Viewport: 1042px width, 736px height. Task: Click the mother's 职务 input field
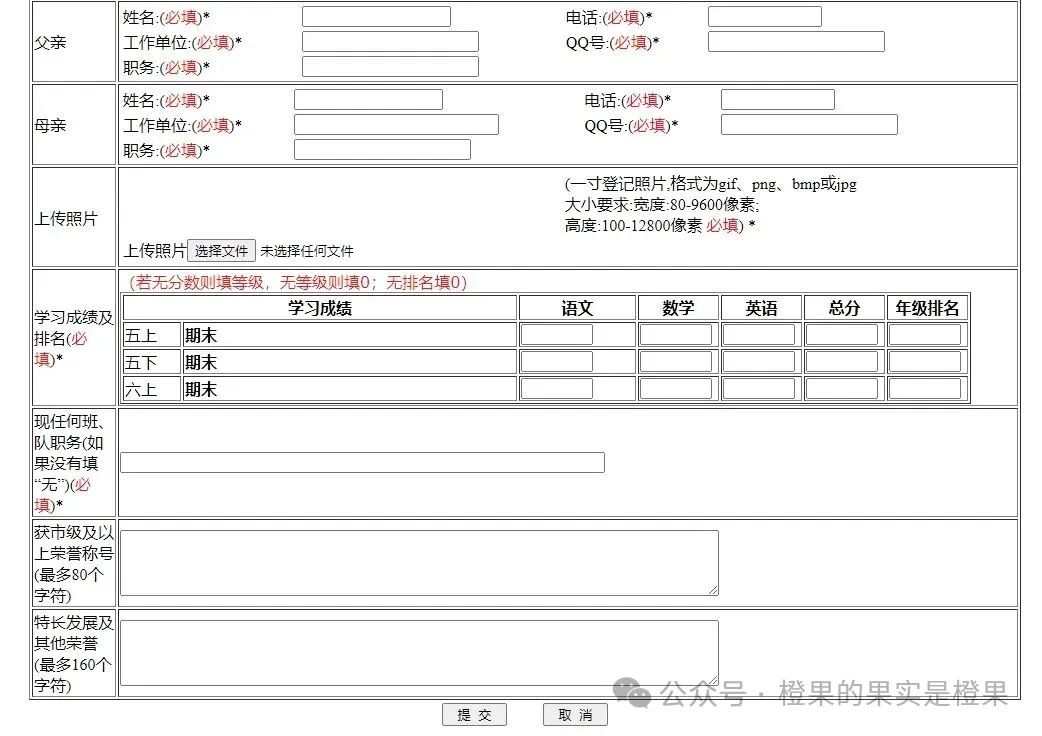pos(382,149)
